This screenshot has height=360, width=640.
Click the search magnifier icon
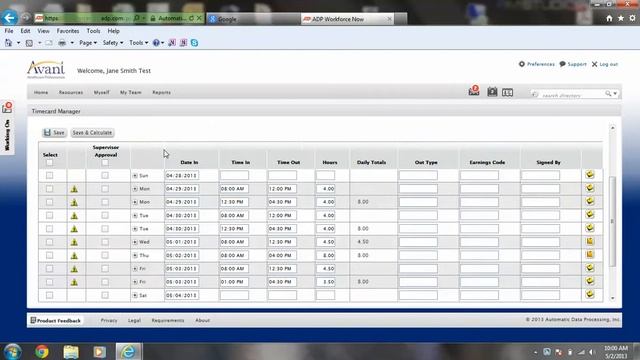(608, 94)
